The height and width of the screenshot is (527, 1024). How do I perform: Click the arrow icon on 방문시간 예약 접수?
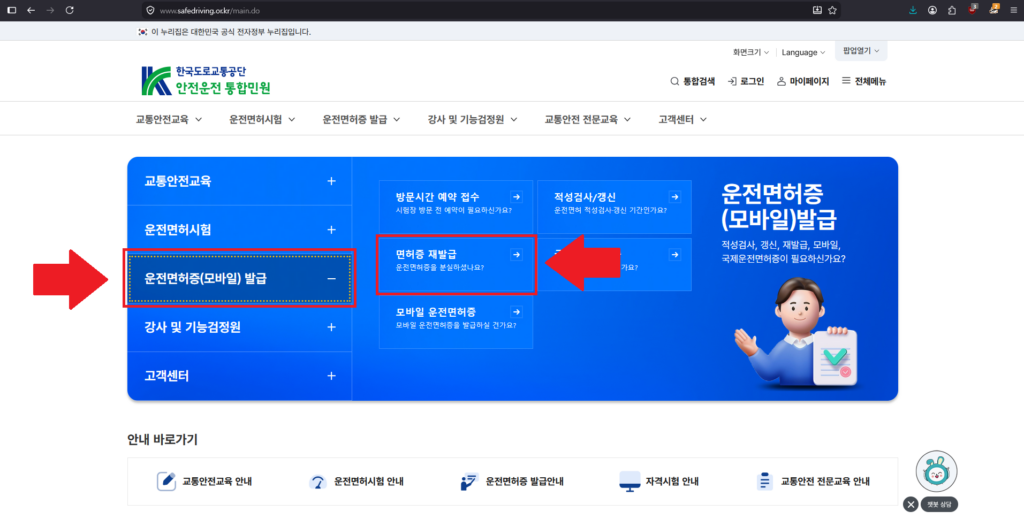517,197
